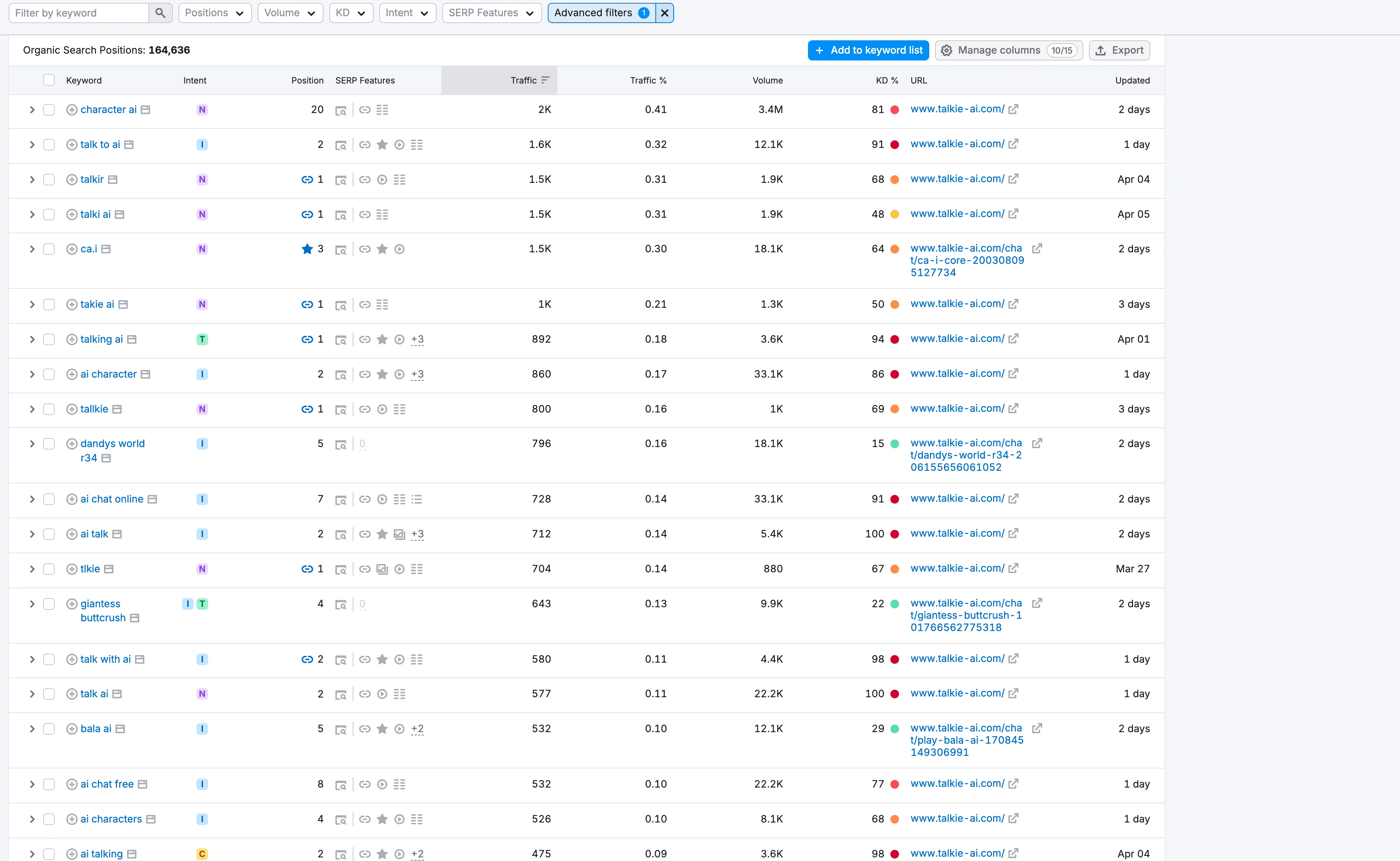Sort by the Updated column header
Image resolution: width=1400 pixels, height=861 pixels.
[1132, 80]
